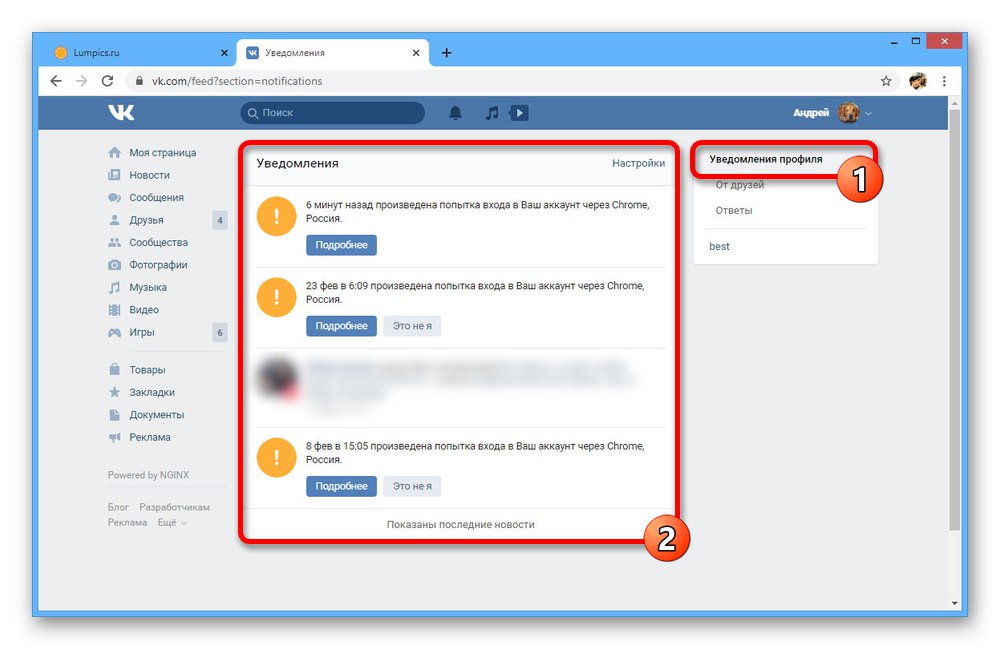Open a new tab with the plus button
The image size is (1000, 649).
(x=446, y=53)
